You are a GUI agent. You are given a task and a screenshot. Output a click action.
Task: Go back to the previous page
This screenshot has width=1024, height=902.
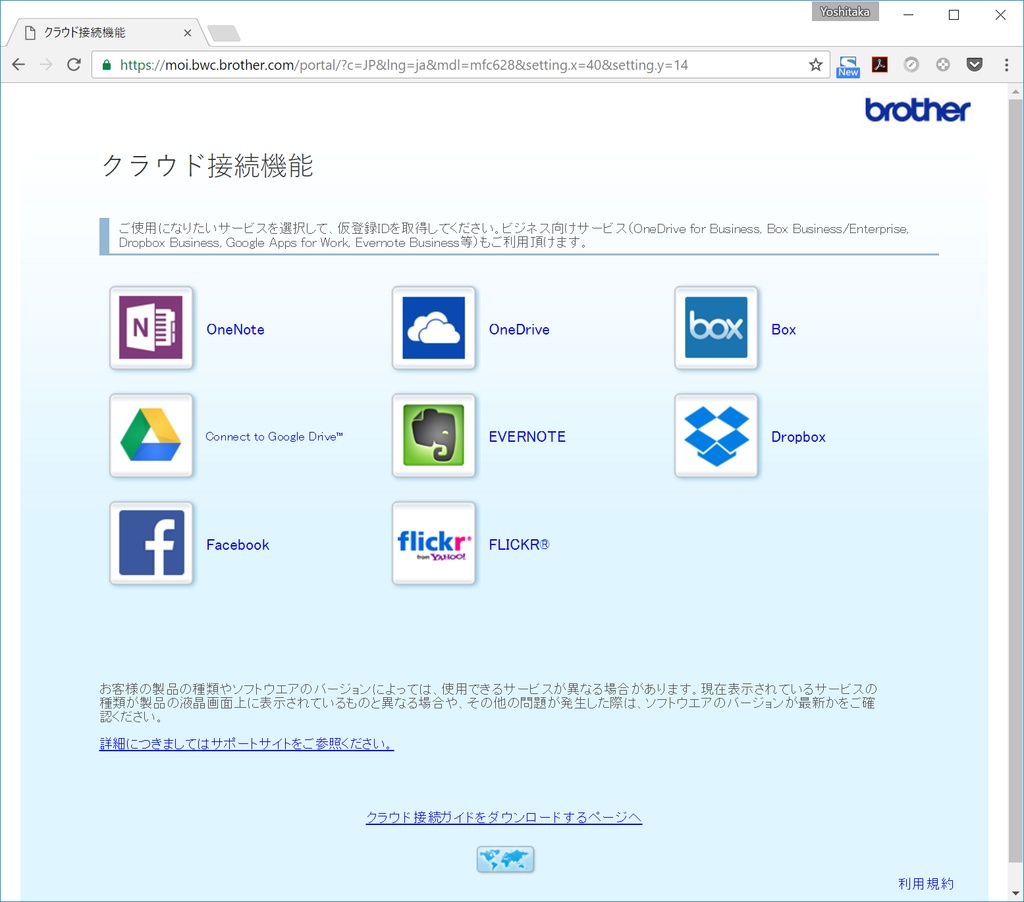(18, 65)
